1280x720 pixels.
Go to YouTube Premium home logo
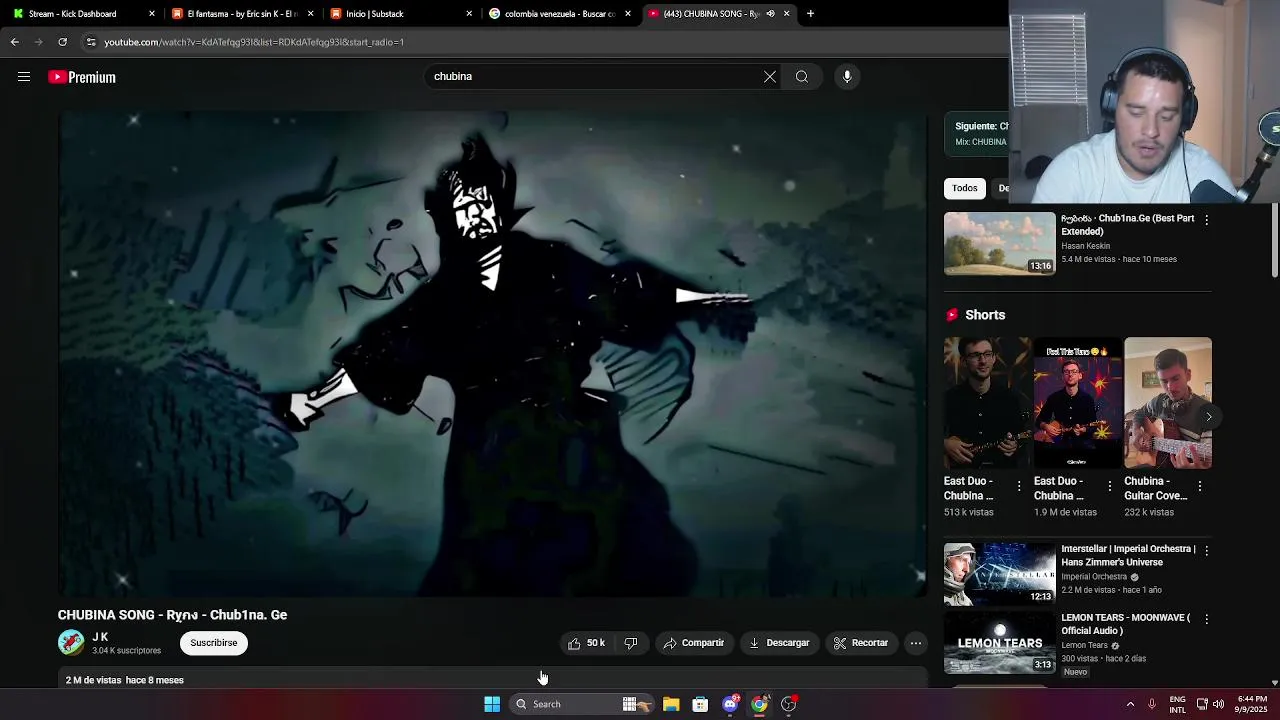pos(82,77)
